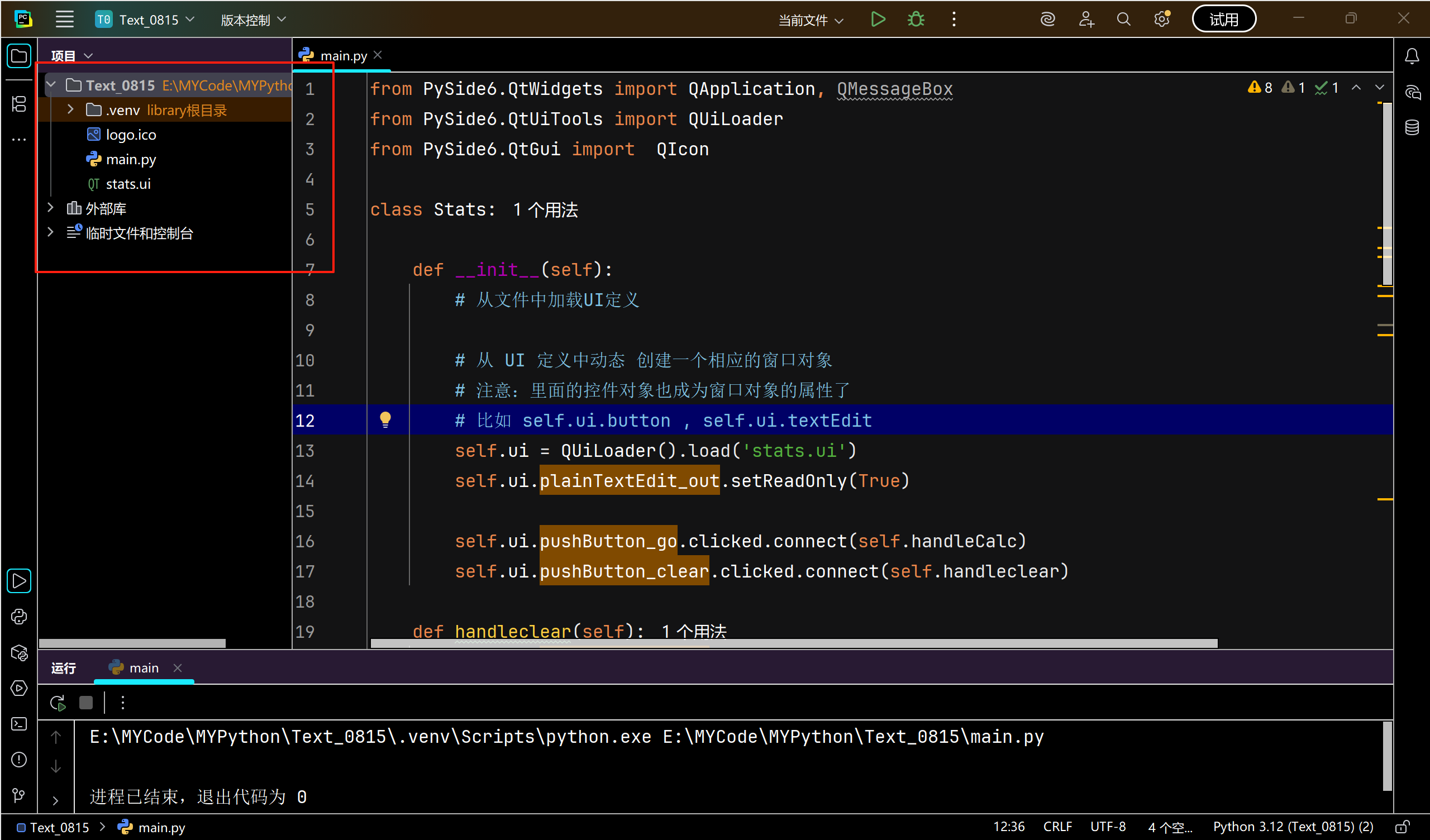Open the Git version control tool icon

point(19,795)
